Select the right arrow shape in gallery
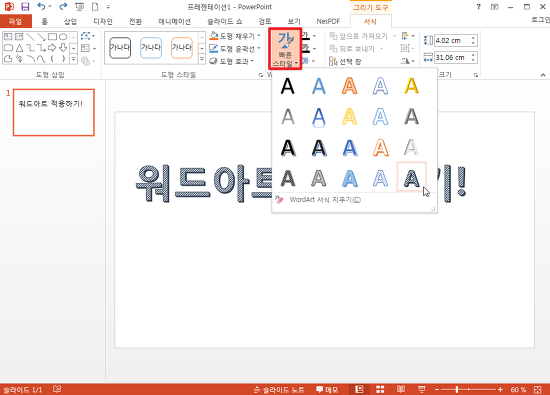The width and height of the screenshot is (550, 395). coord(52,48)
